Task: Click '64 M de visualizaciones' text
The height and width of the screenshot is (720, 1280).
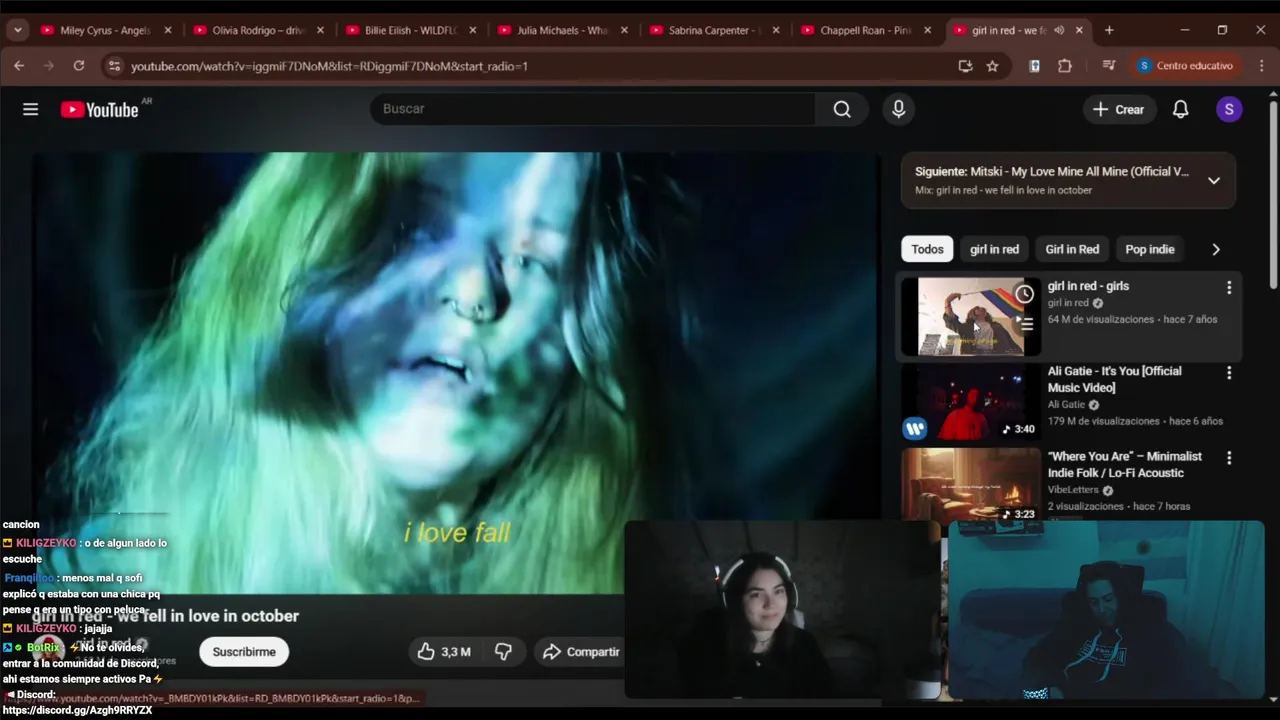Action: (1101, 320)
